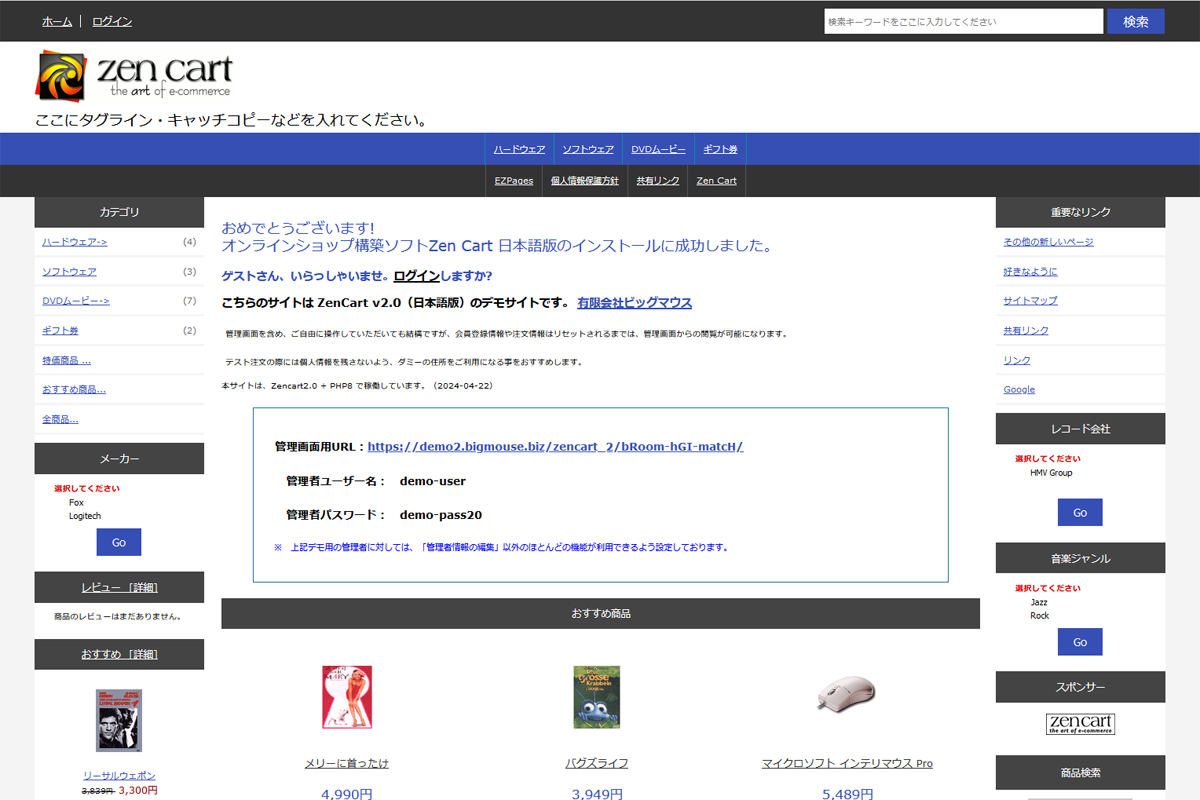Click ログイン link in the top bar
Screen dimensions: 1200x800
click(112, 21)
